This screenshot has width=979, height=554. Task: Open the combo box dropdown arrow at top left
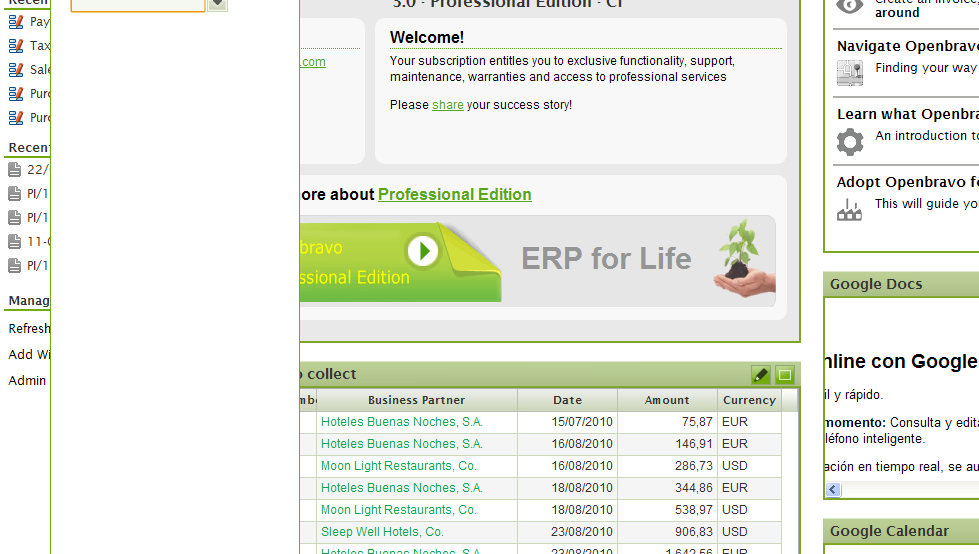pos(217,4)
